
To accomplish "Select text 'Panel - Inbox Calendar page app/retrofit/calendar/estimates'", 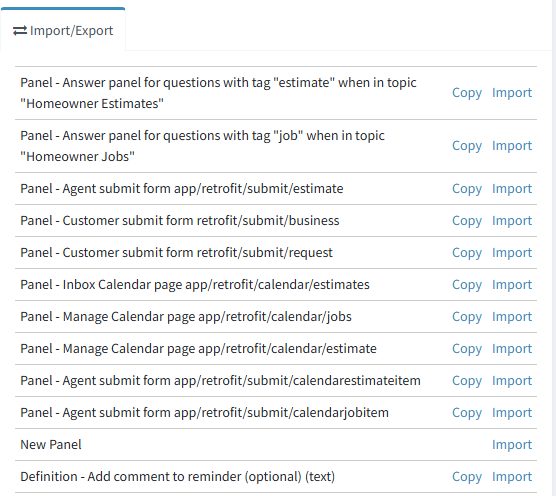I will (195, 285).
